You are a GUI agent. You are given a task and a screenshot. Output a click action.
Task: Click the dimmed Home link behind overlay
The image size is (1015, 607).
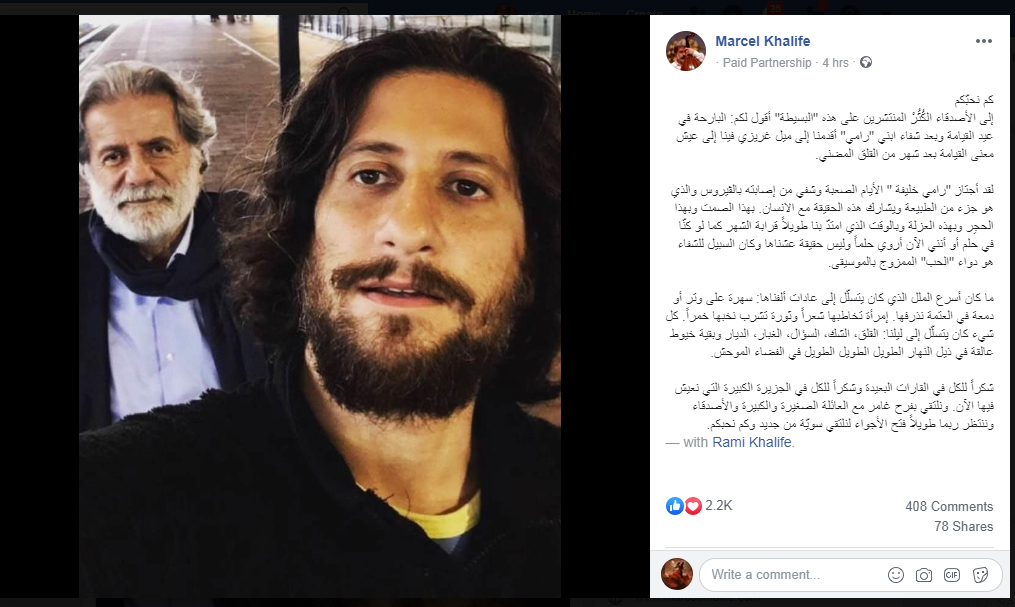583,13
